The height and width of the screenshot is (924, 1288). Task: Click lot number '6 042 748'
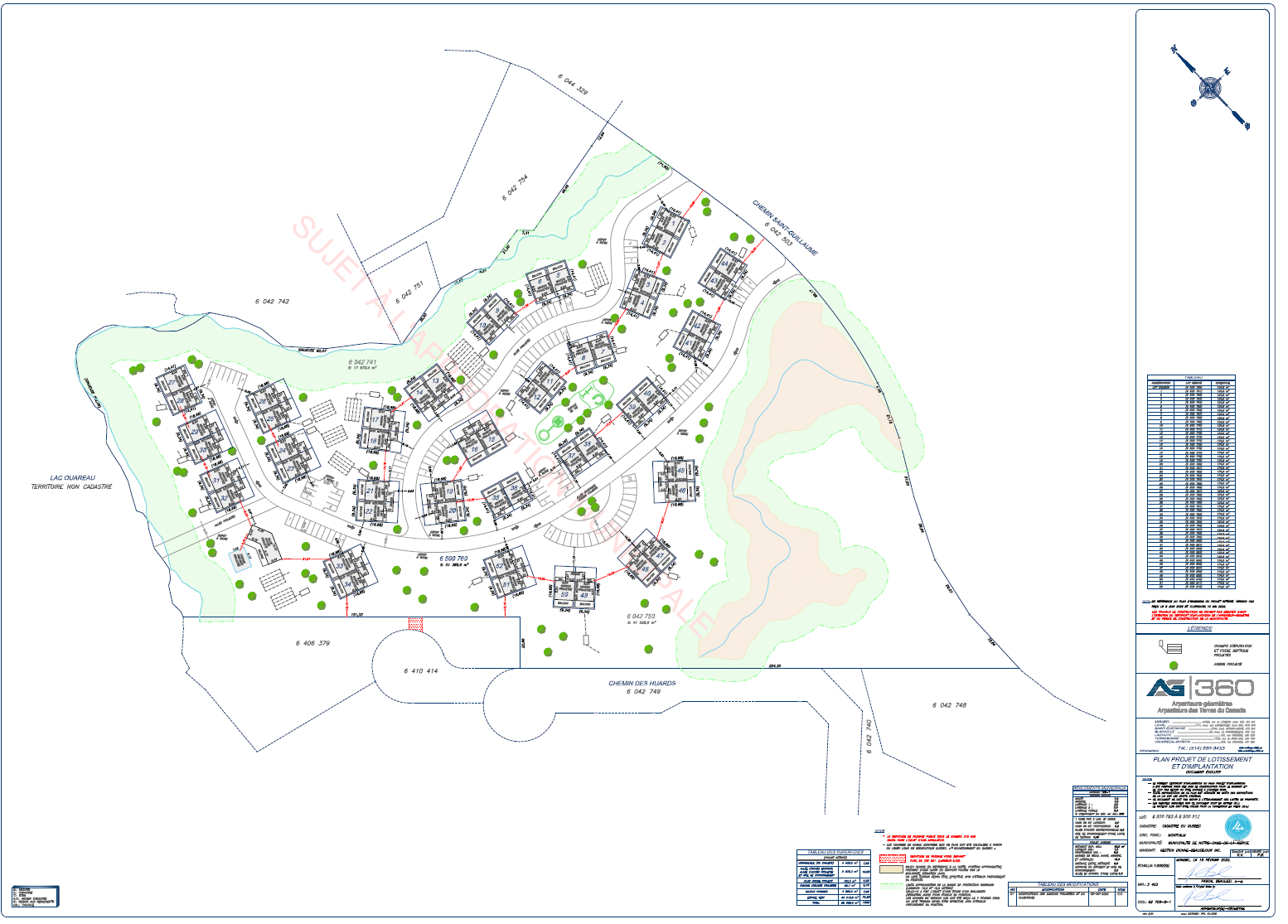[x=949, y=705]
